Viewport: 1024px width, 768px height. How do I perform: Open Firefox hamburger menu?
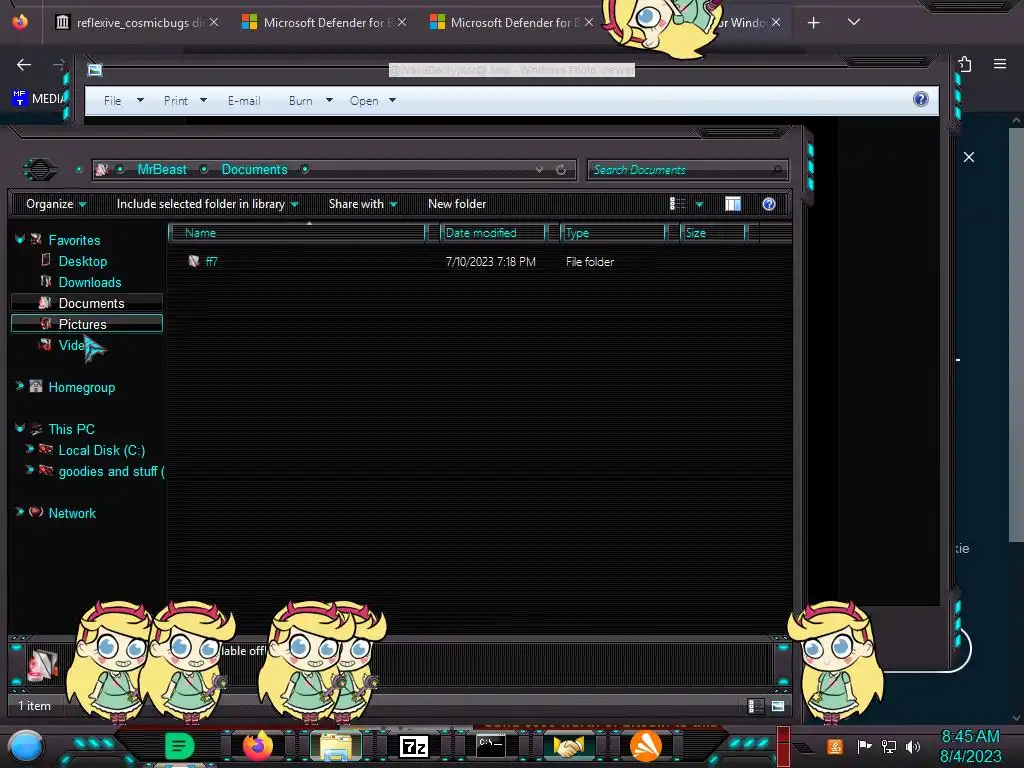click(1000, 64)
